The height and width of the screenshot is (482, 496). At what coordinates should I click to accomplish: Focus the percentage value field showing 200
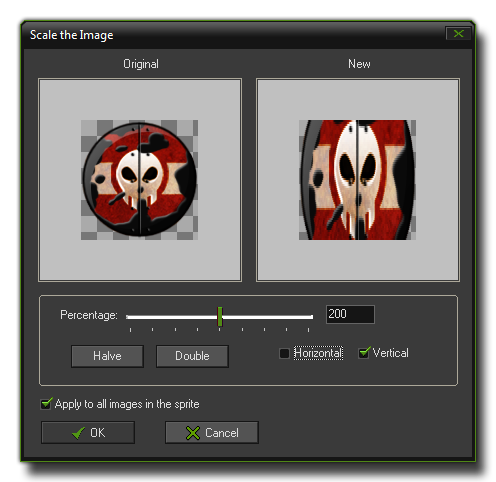click(350, 314)
